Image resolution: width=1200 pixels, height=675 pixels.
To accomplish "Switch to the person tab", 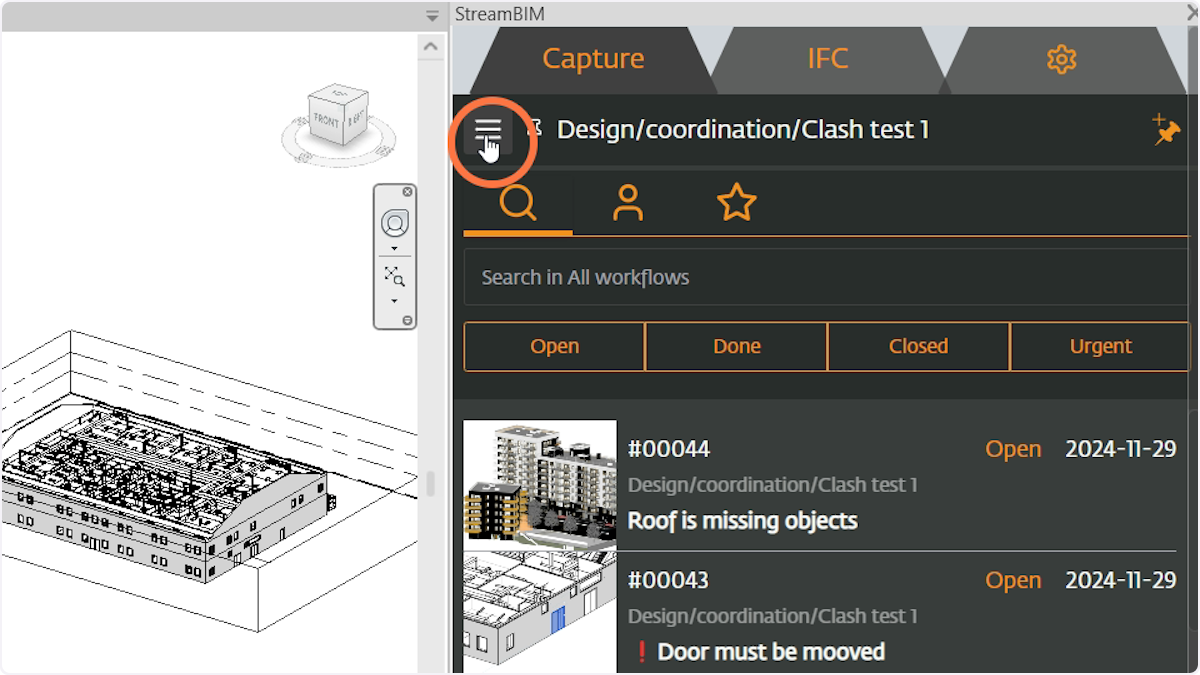I will pos(628,203).
